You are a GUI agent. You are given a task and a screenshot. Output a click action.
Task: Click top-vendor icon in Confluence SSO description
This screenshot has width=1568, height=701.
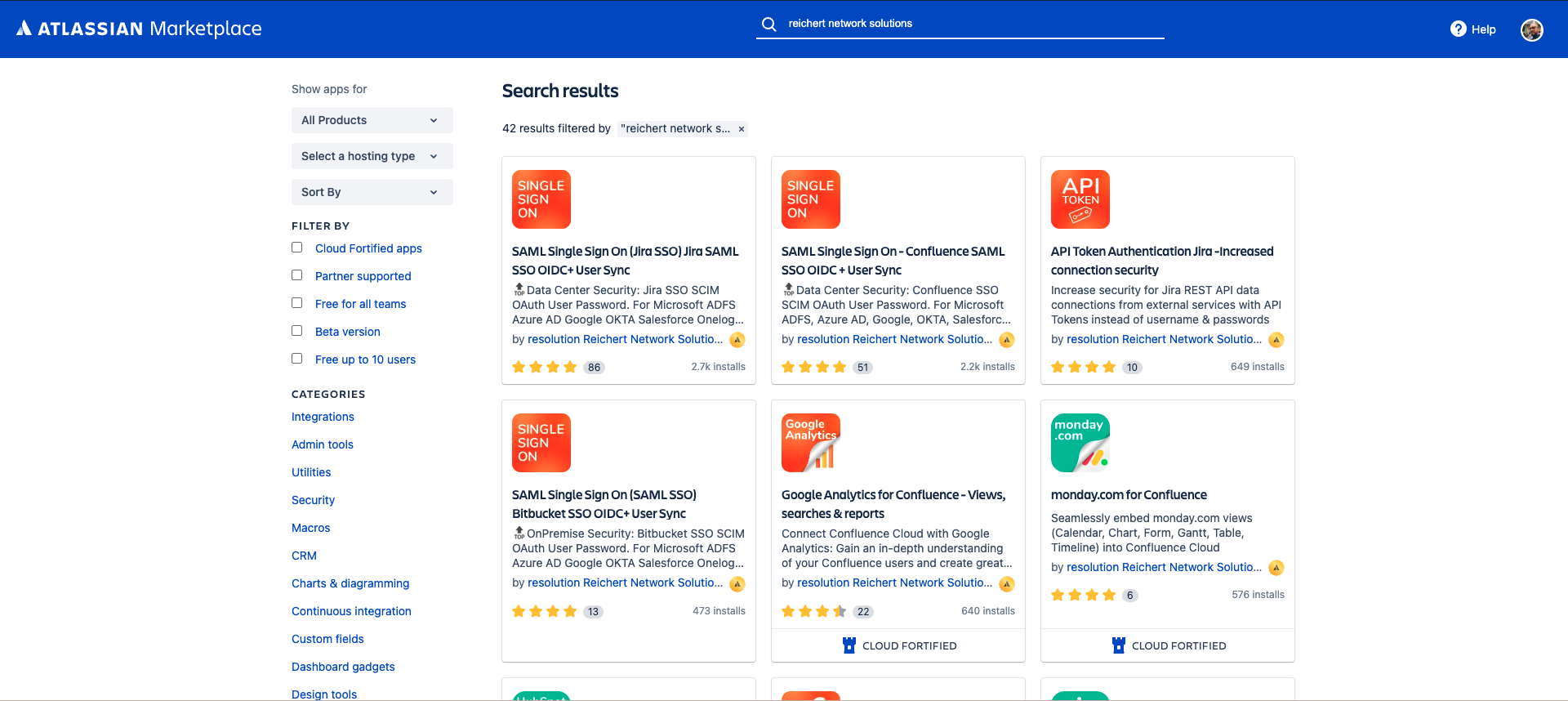pyautogui.click(x=788, y=289)
